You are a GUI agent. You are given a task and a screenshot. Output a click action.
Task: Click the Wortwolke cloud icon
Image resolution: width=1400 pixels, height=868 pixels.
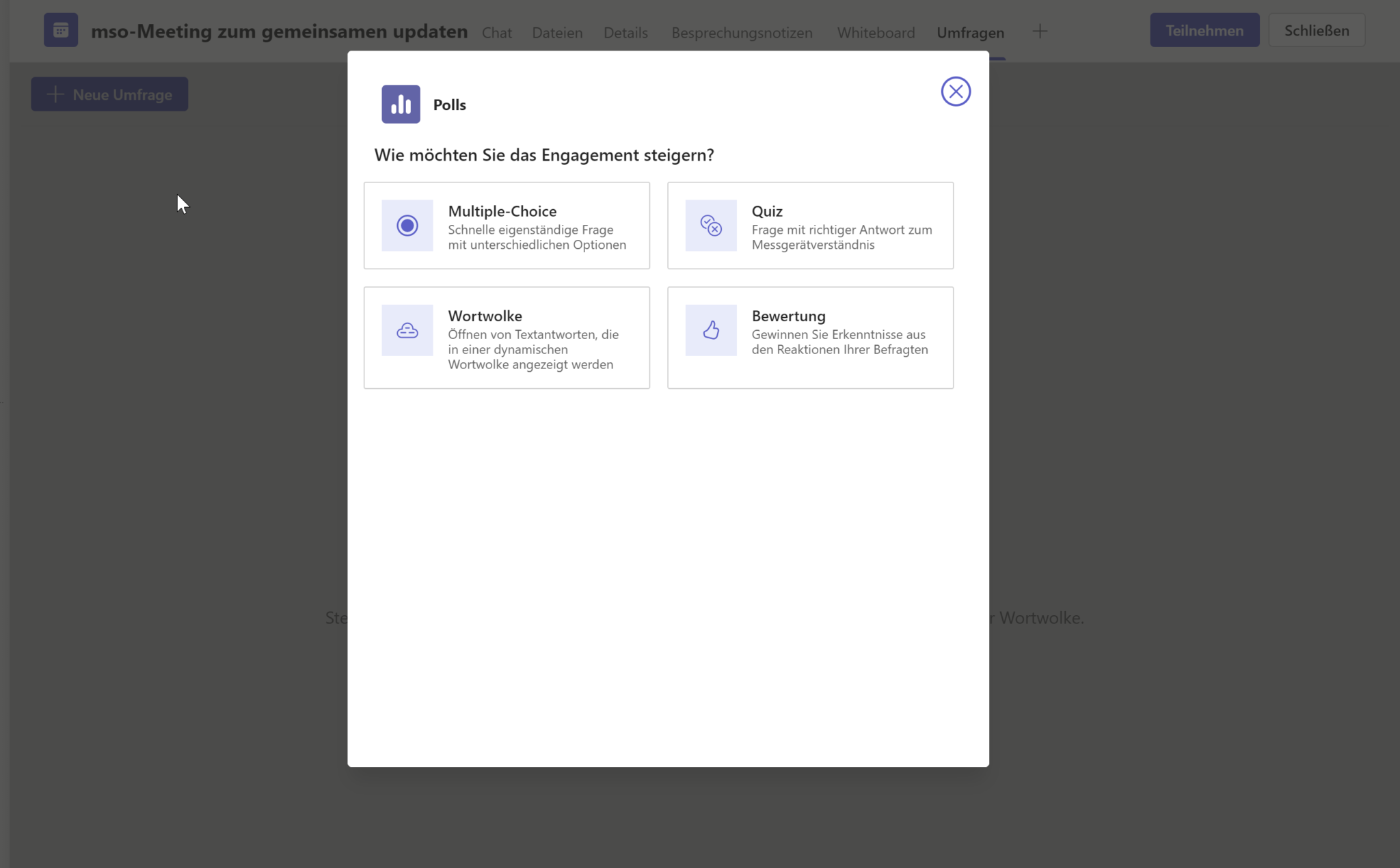[407, 330]
